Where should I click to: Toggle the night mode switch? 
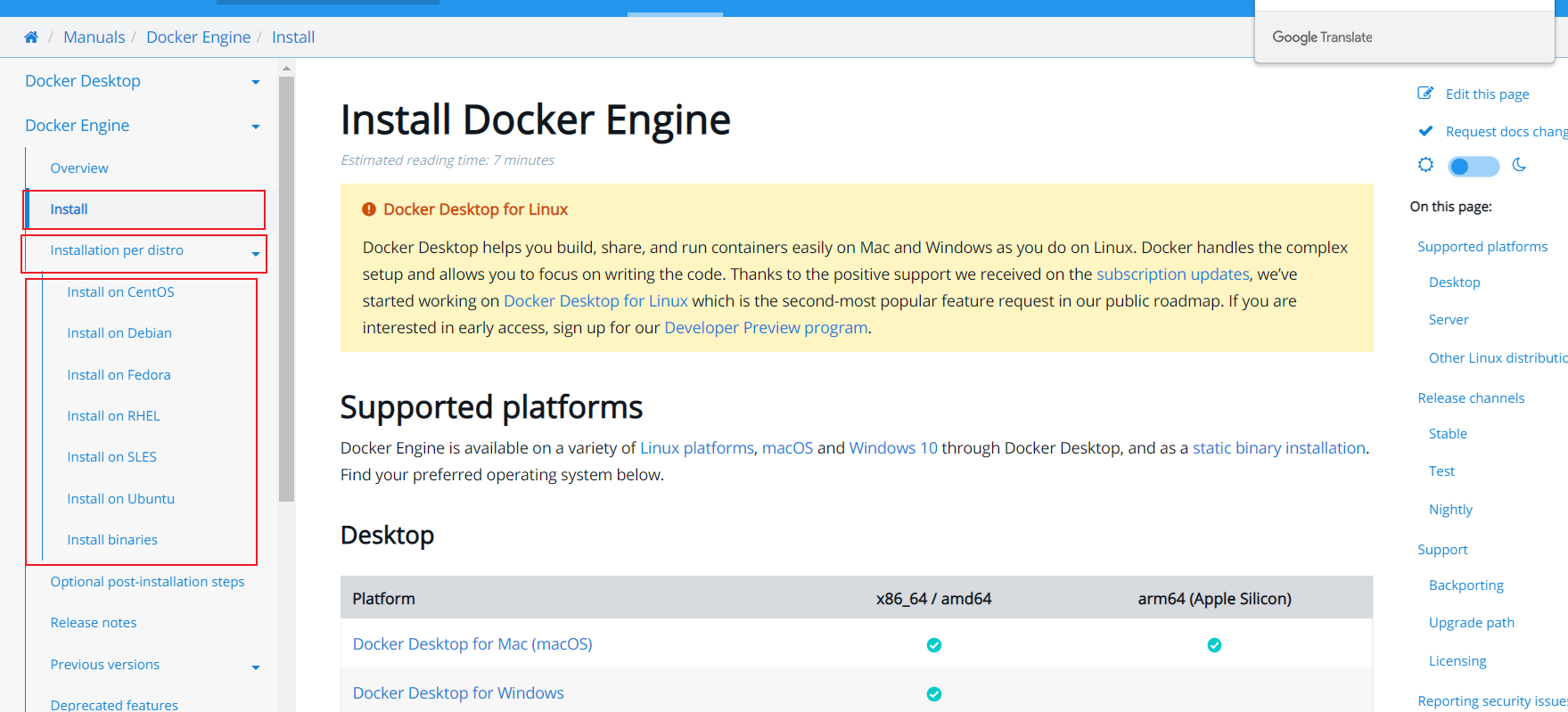pyautogui.click(x=1474, y=166)
